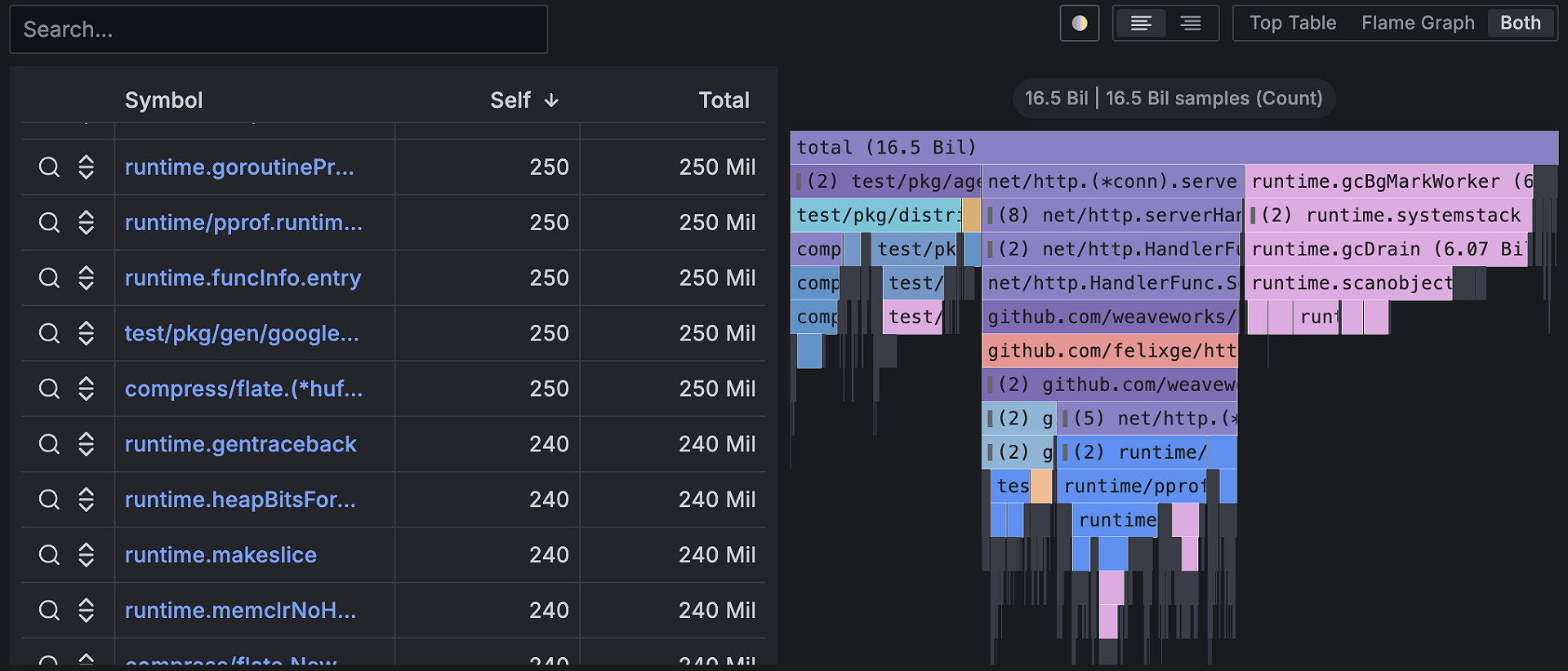1568x671 pixels.
Task: Sort table by Symbol column header
Action: click(x=163, y=100)
